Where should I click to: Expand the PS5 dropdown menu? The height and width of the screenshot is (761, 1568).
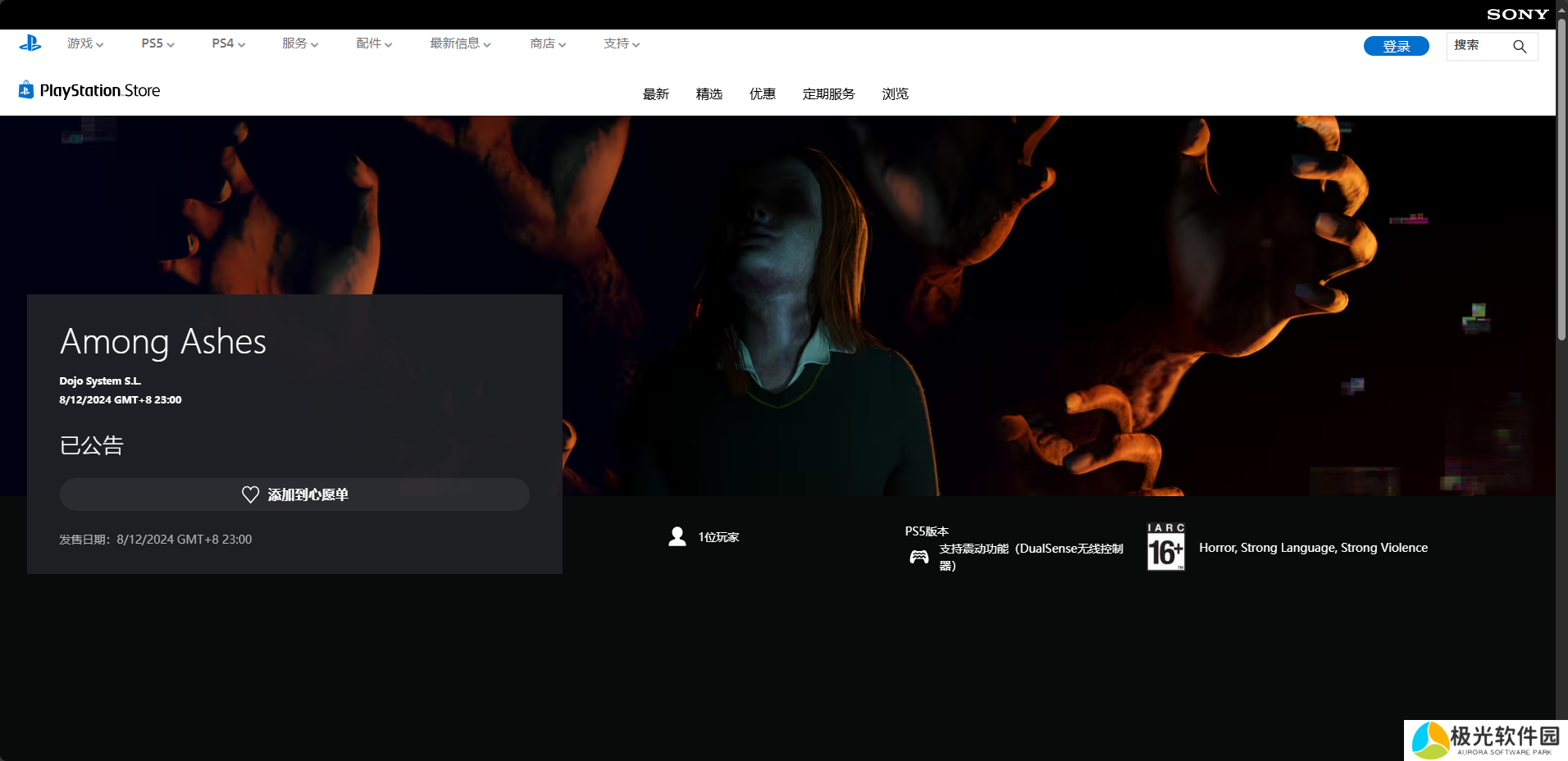pos(157,43)
